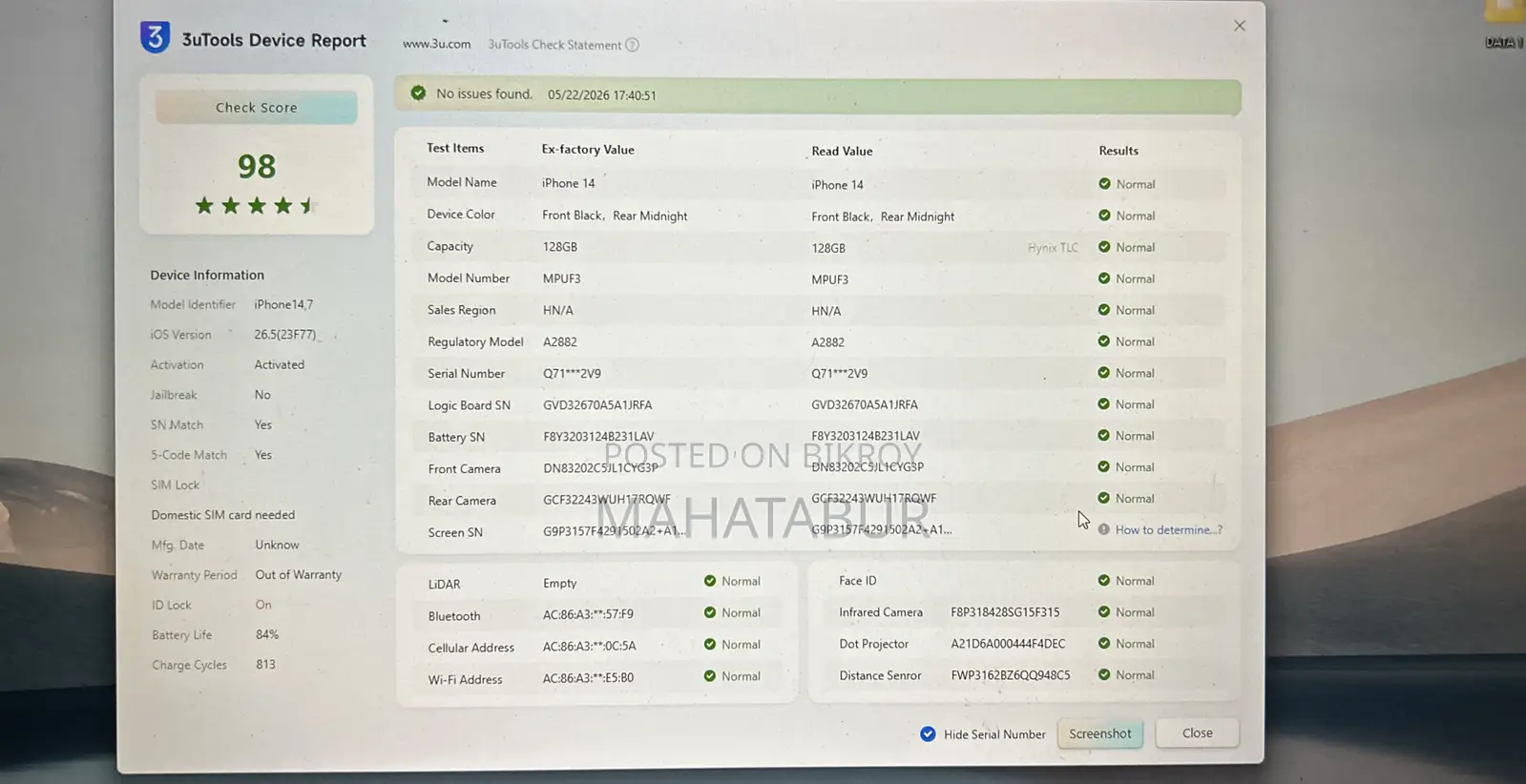This screenshot has width=1526, height=784.
Task: Select the Sales Region result check icon
Action: click(x=1104, y=310)
